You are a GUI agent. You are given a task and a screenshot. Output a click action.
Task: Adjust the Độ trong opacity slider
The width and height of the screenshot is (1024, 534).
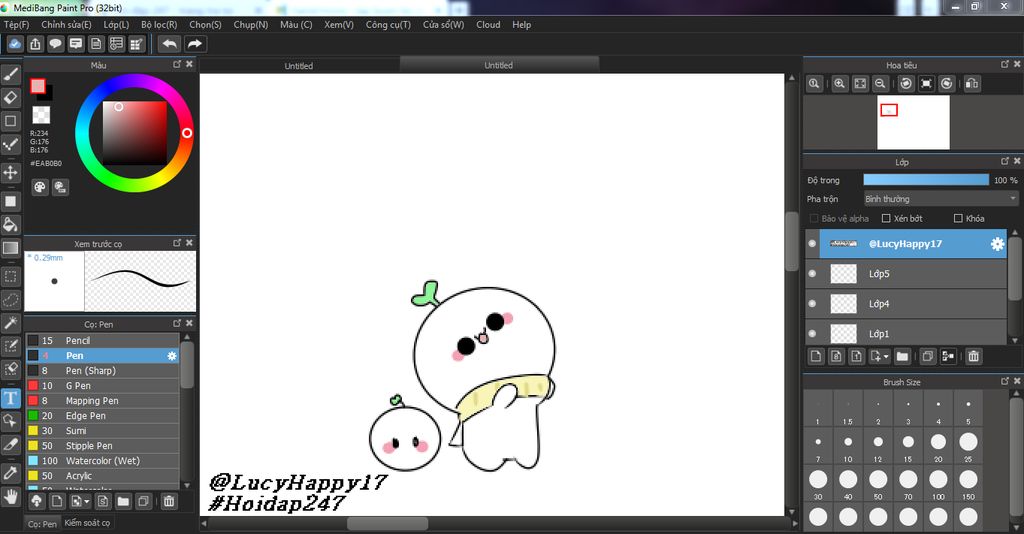(926, 180)
